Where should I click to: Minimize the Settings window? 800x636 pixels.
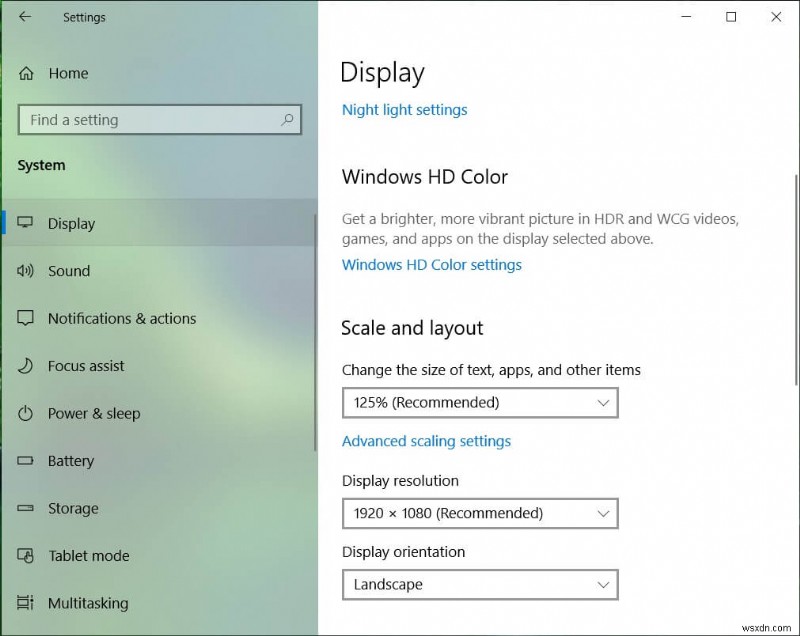point(686,17)
